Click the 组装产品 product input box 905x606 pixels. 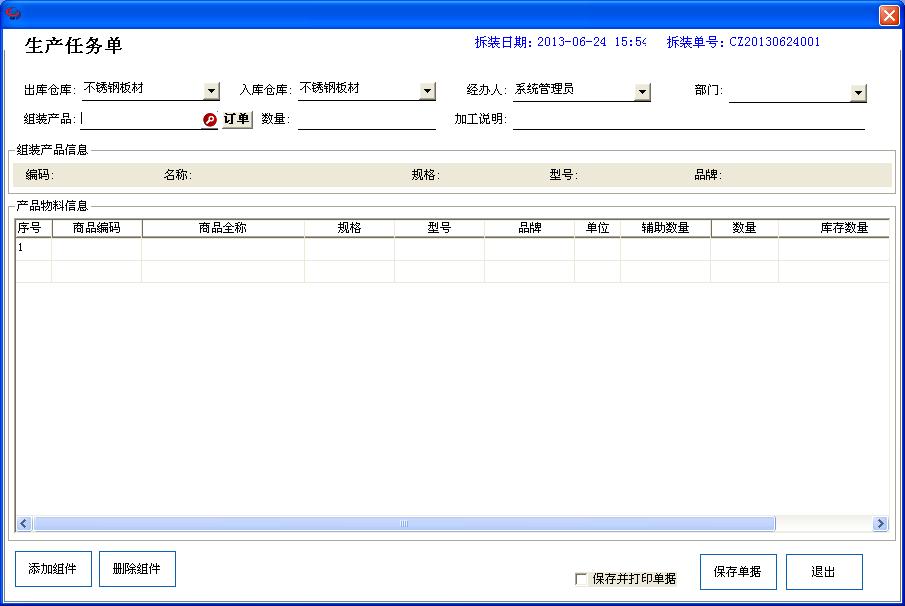pos(140,119)
